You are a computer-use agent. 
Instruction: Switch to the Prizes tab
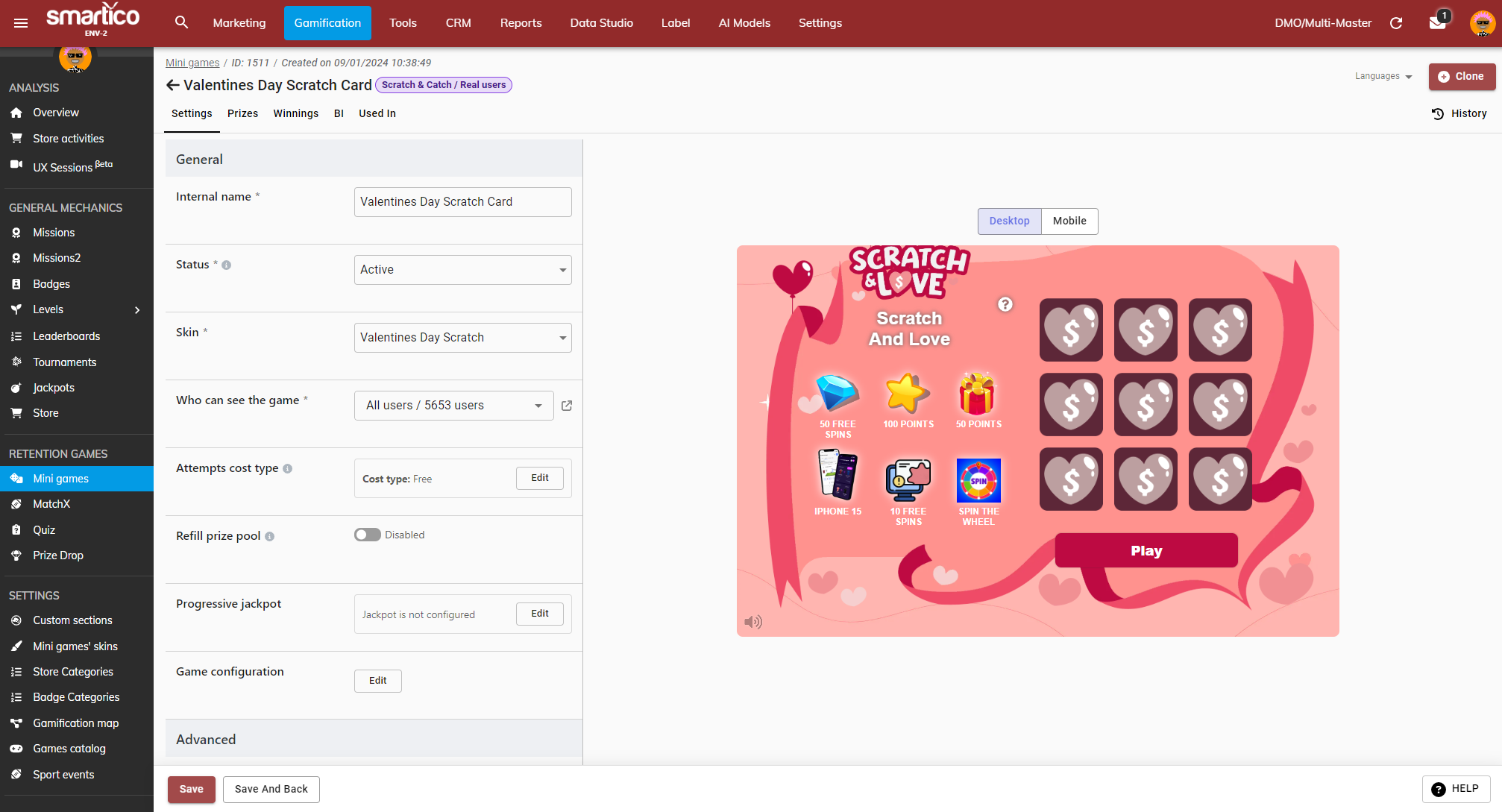(x=242, y=113)
